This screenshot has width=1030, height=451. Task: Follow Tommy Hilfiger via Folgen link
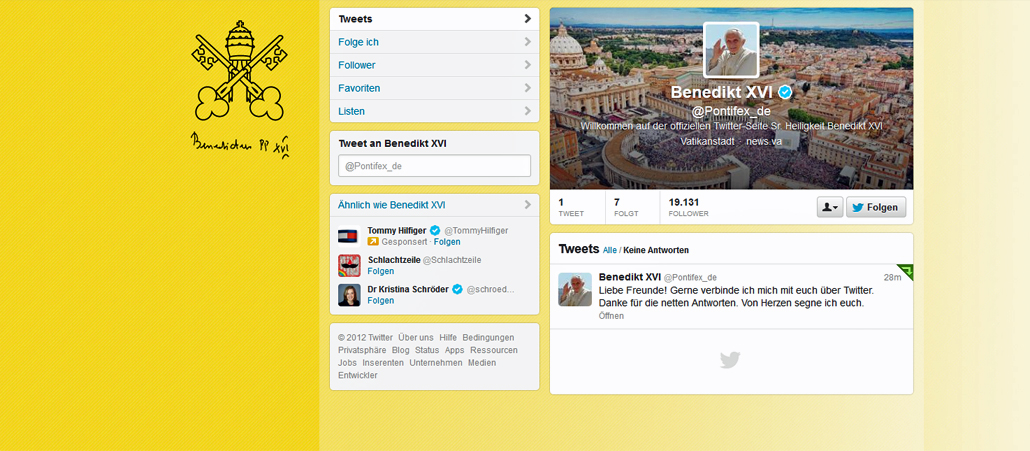tap(447, 242)
